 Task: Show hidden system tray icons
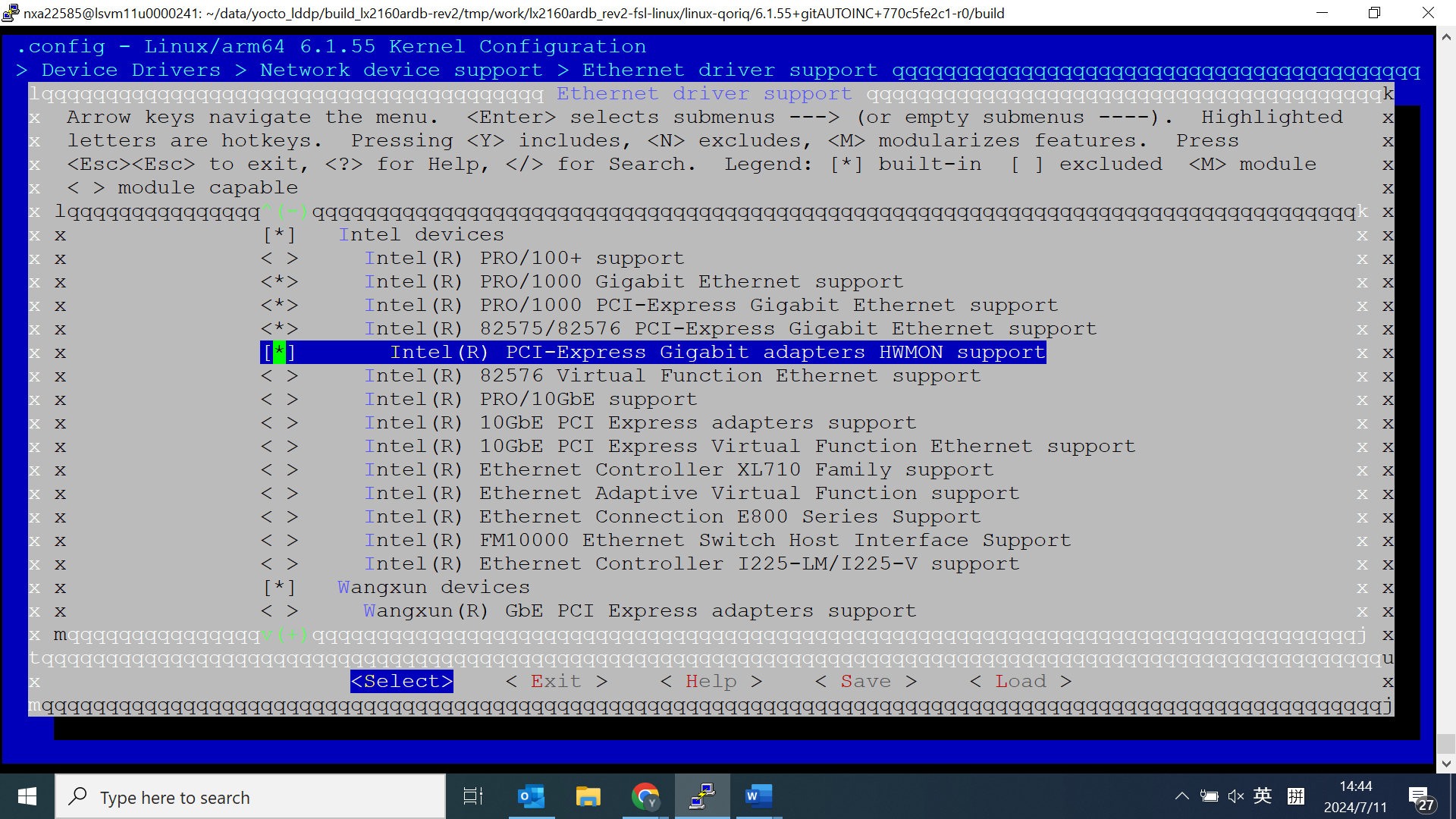coord(1181,796)
